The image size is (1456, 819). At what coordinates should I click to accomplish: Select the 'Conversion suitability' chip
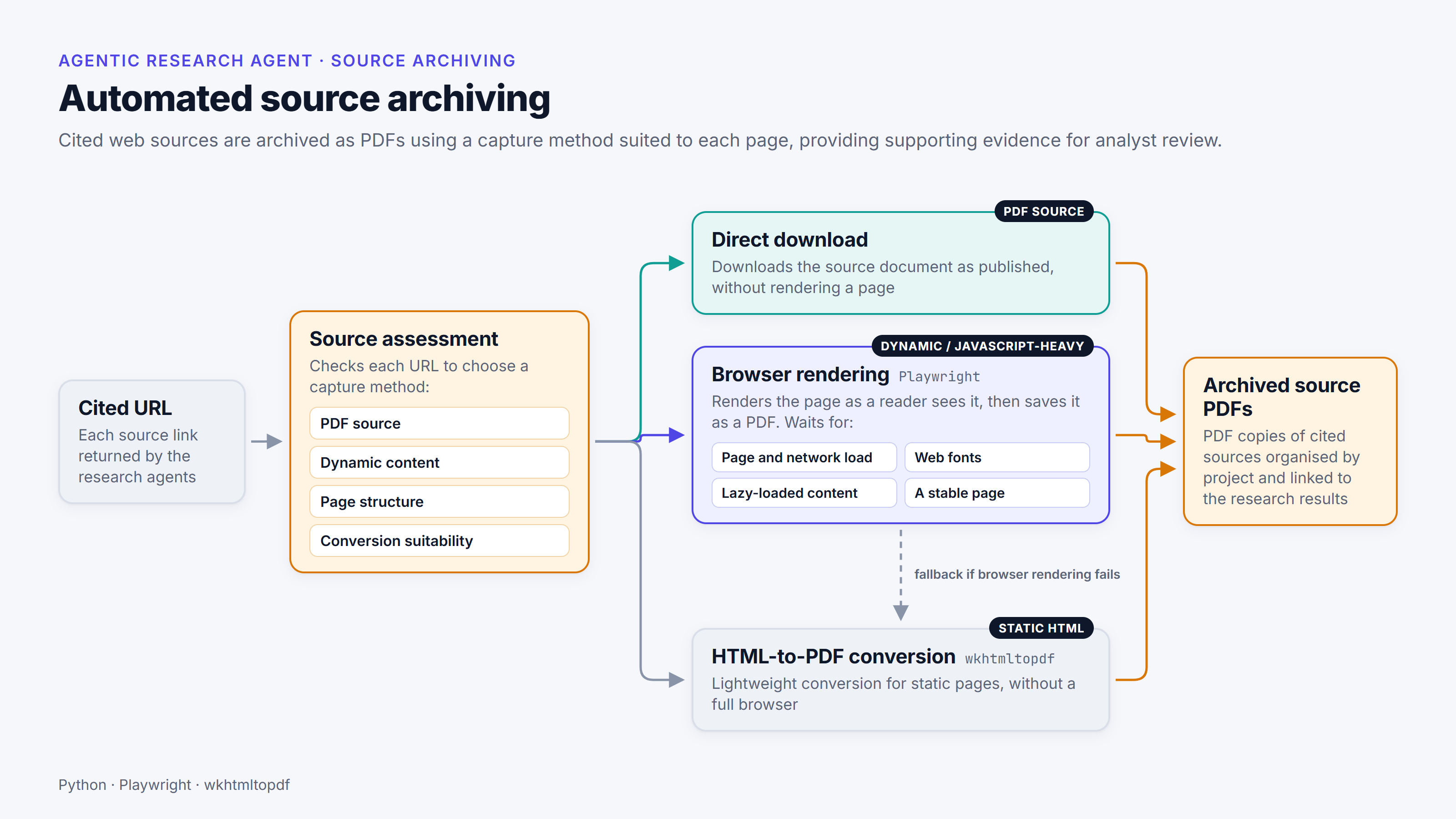439,541
